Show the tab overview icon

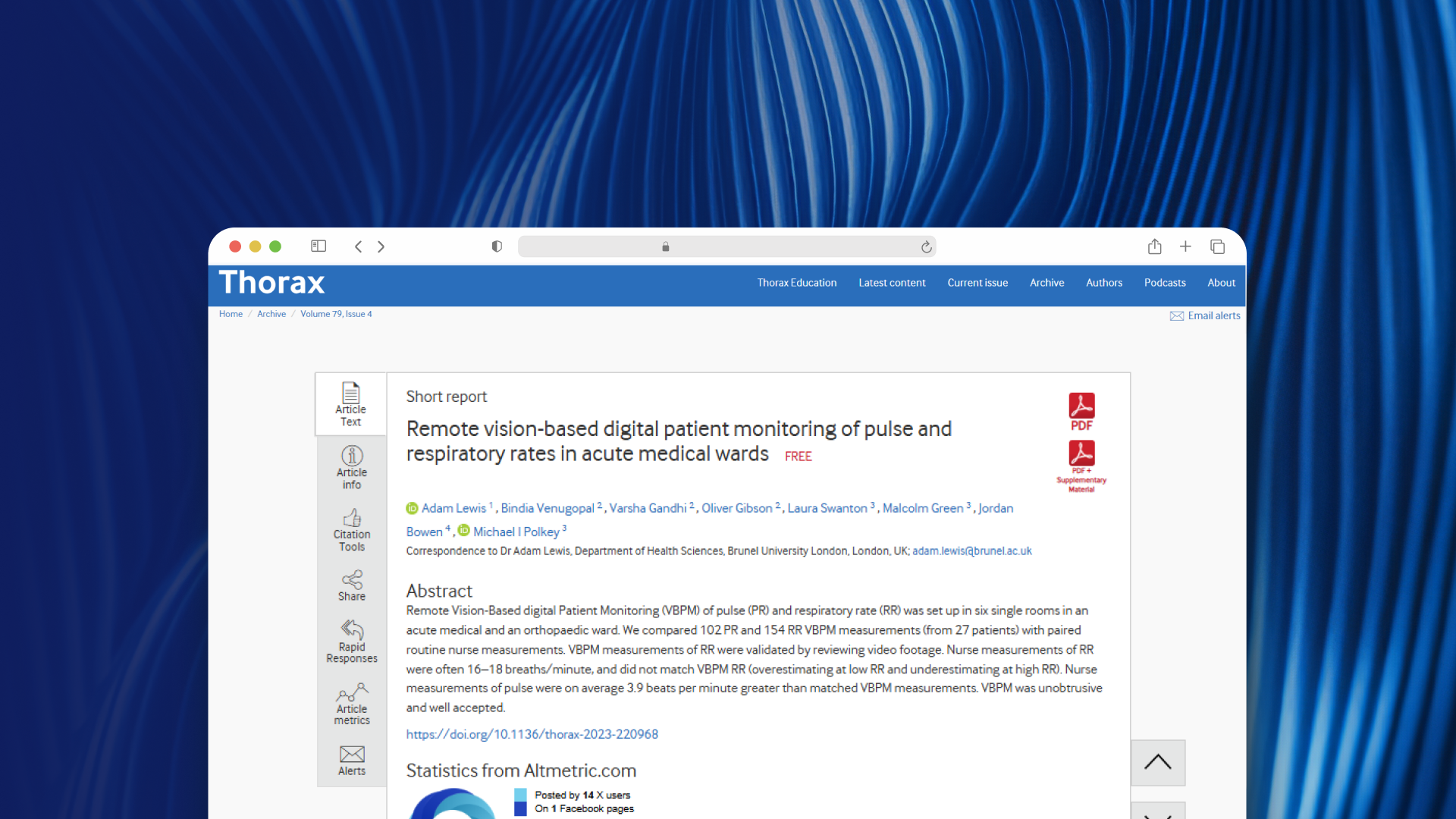(1217, 246)
